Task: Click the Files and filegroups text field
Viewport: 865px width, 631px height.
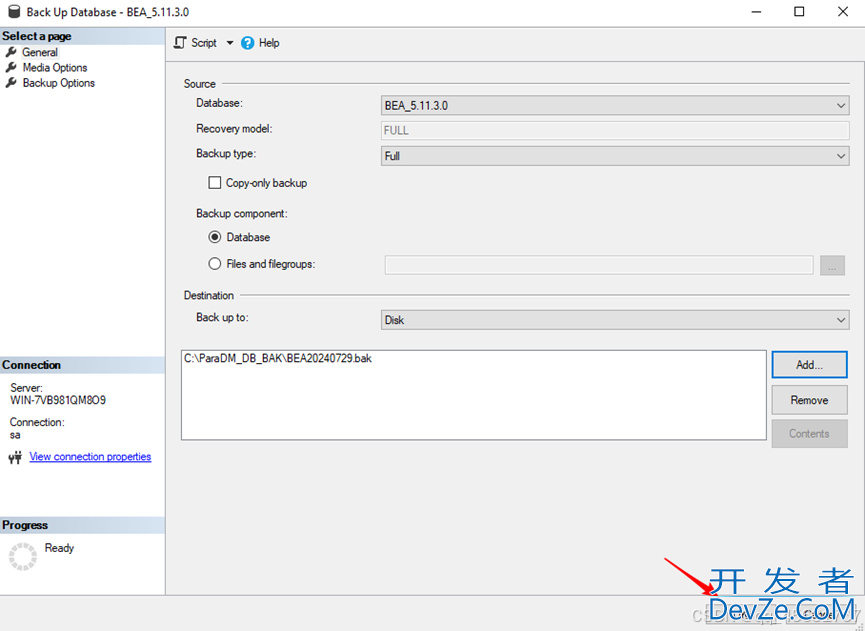Action: [599, 265]
